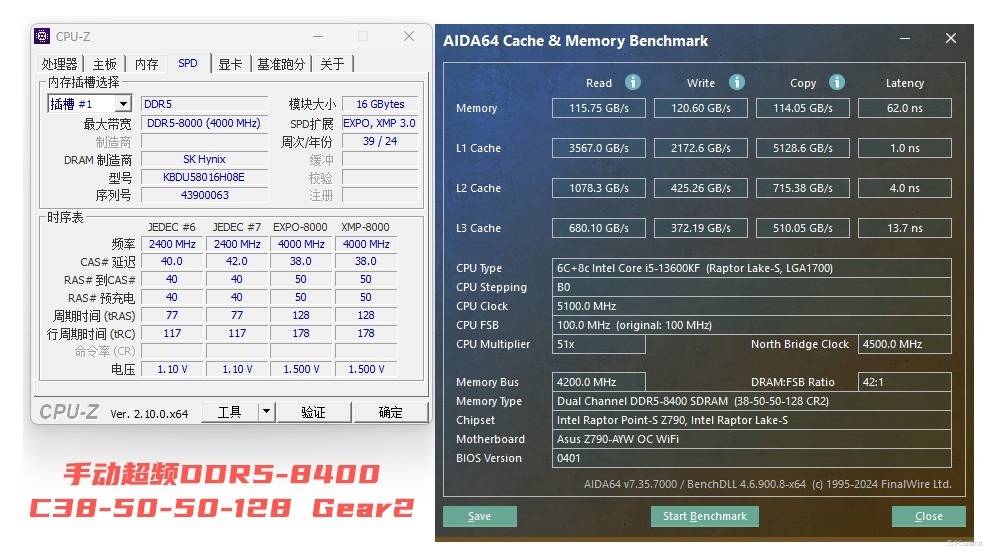This screenshot has width=995, height=559.
Task: Click the L1 Cache Write value 2172.6 GB/s
Action: (x=701, y=148)
